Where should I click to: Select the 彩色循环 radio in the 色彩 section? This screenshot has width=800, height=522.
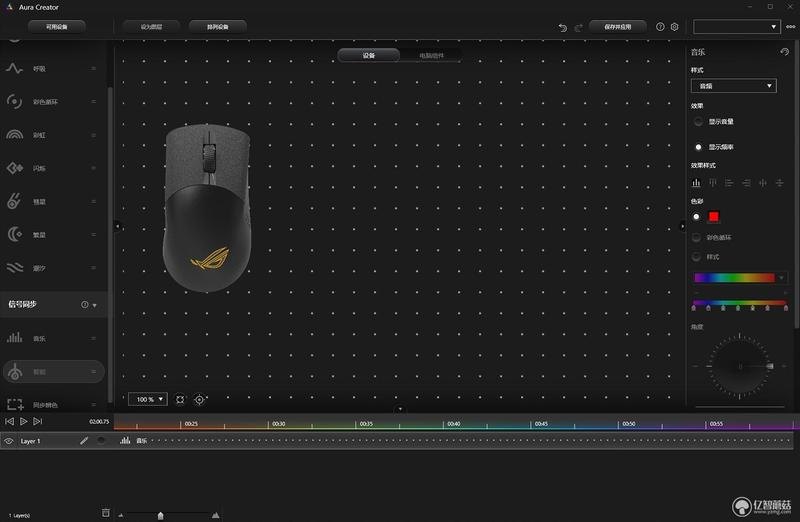click(x=696, y=237)
